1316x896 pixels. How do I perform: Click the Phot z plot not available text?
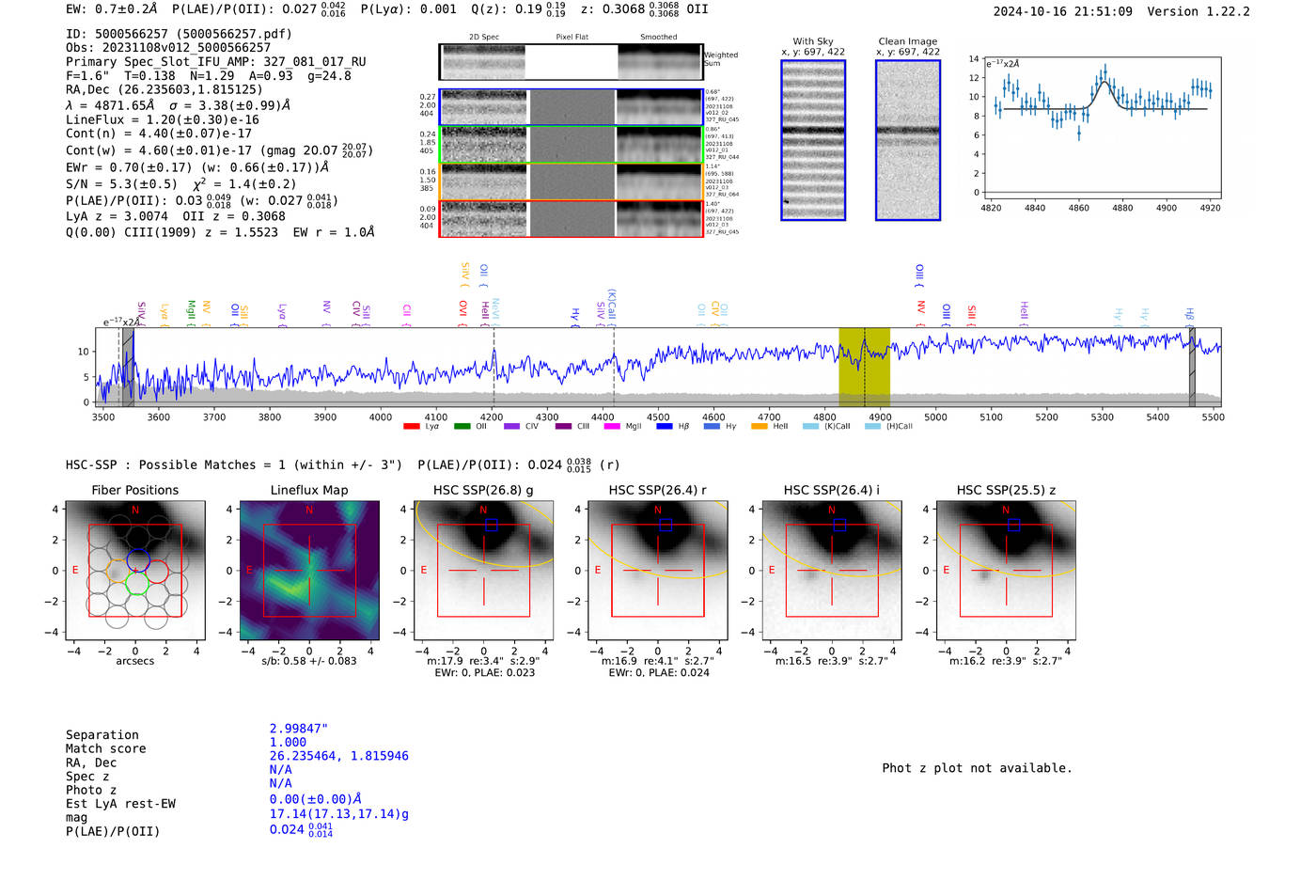(977, 768)
